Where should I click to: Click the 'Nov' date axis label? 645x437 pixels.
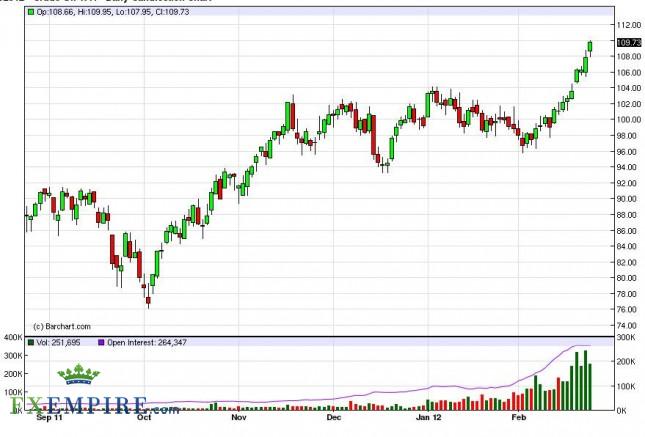(239, 418)
